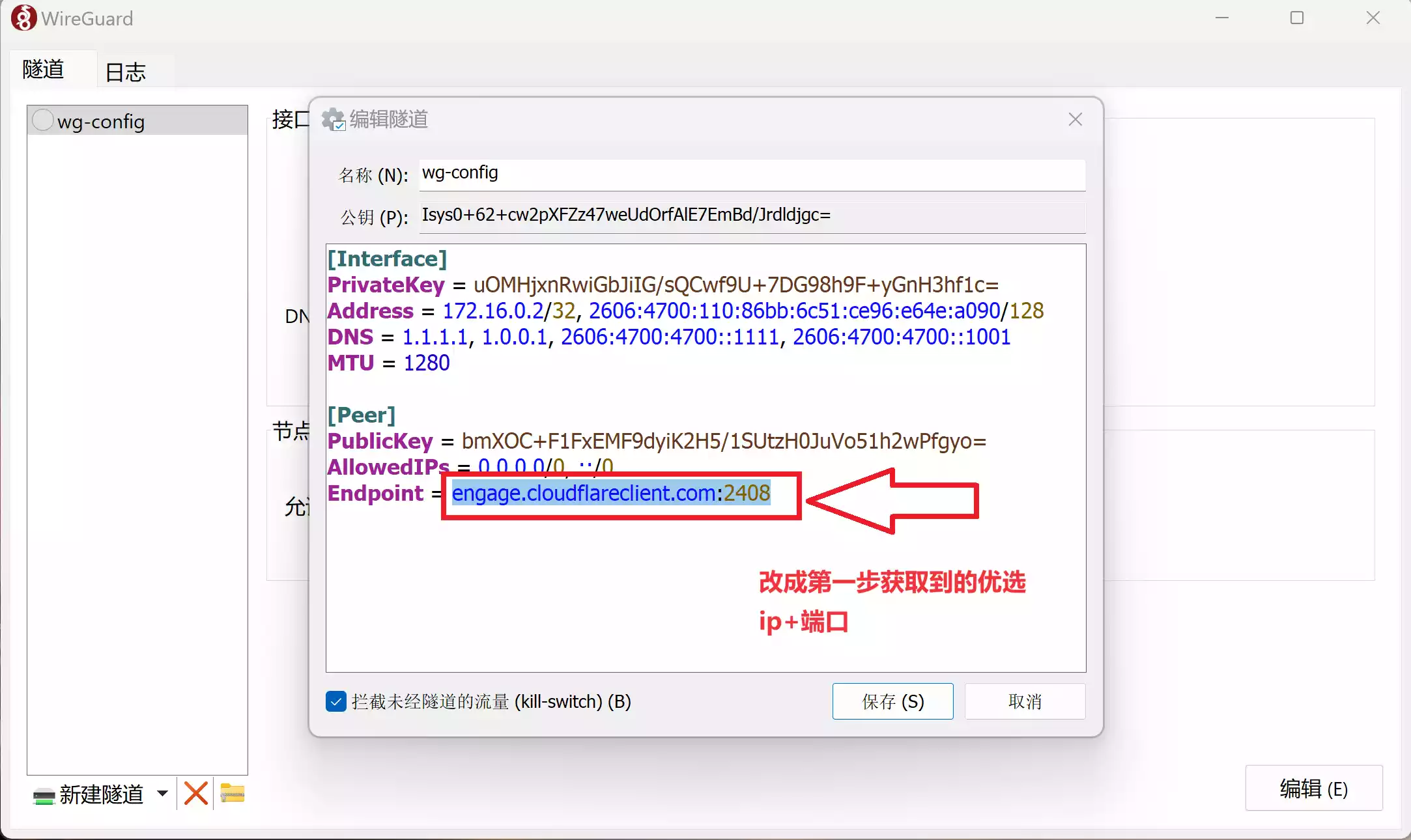Delete selected tunnel with red X icon
The height and width of the screenshot is (840, 1411).
[x=196, y=793]
